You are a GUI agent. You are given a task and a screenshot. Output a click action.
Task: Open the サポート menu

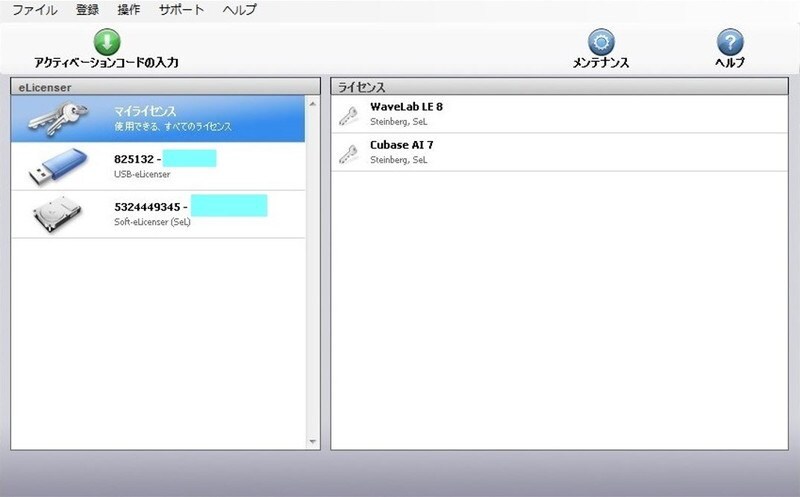pyautogui.click(x=181, y=10)
